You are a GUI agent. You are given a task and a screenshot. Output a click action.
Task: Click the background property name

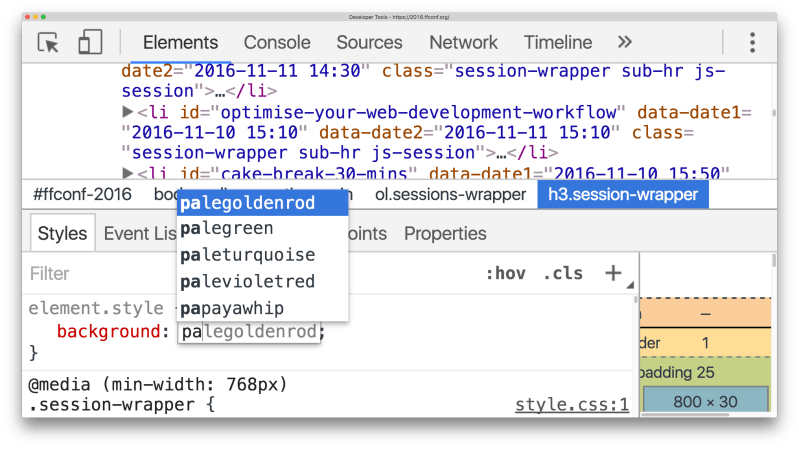click(x=108, y=332)
